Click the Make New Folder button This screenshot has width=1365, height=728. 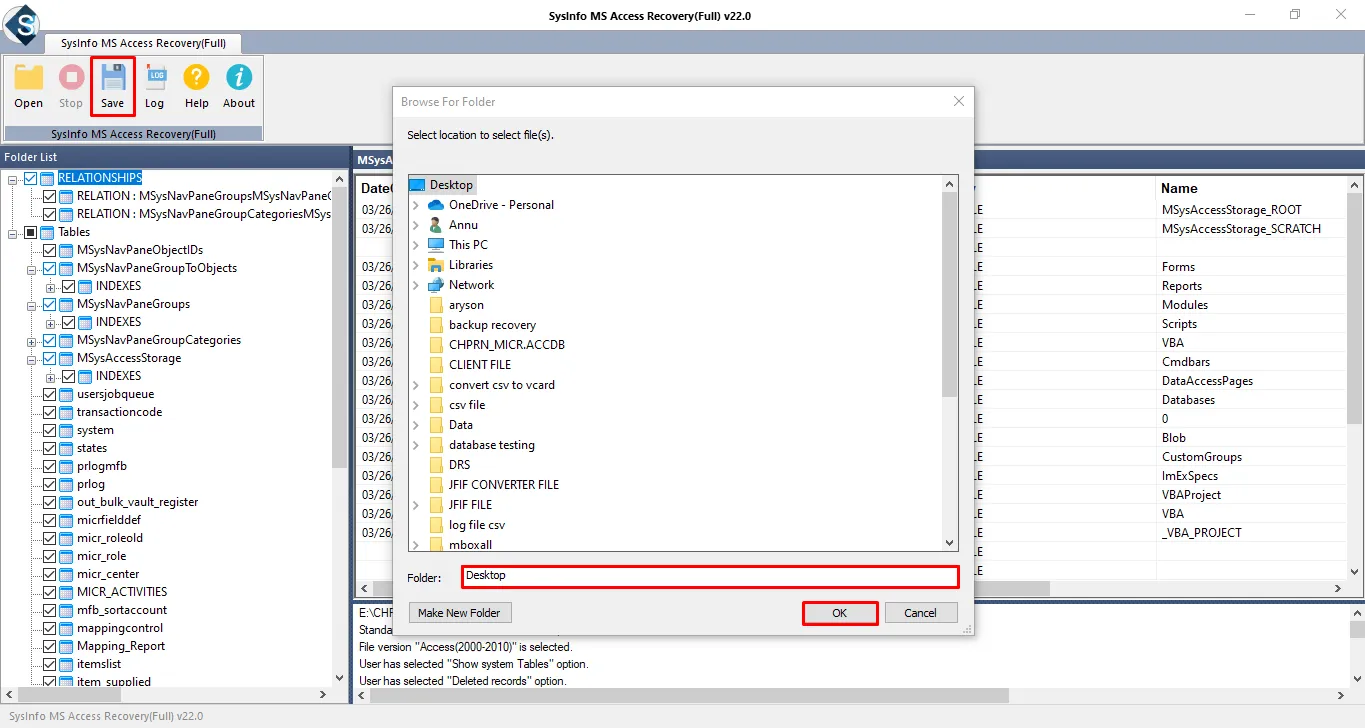tap(460, 613)
